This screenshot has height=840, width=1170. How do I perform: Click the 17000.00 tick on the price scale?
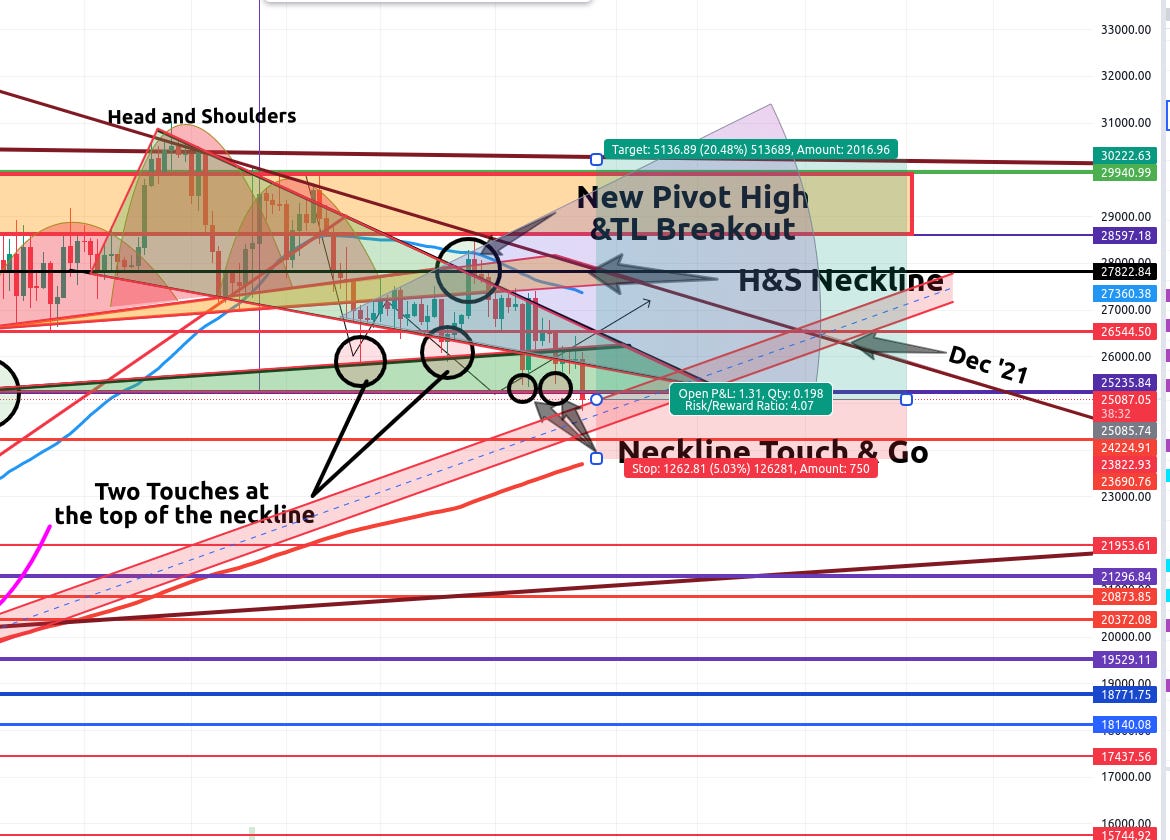pos(1126,777)
